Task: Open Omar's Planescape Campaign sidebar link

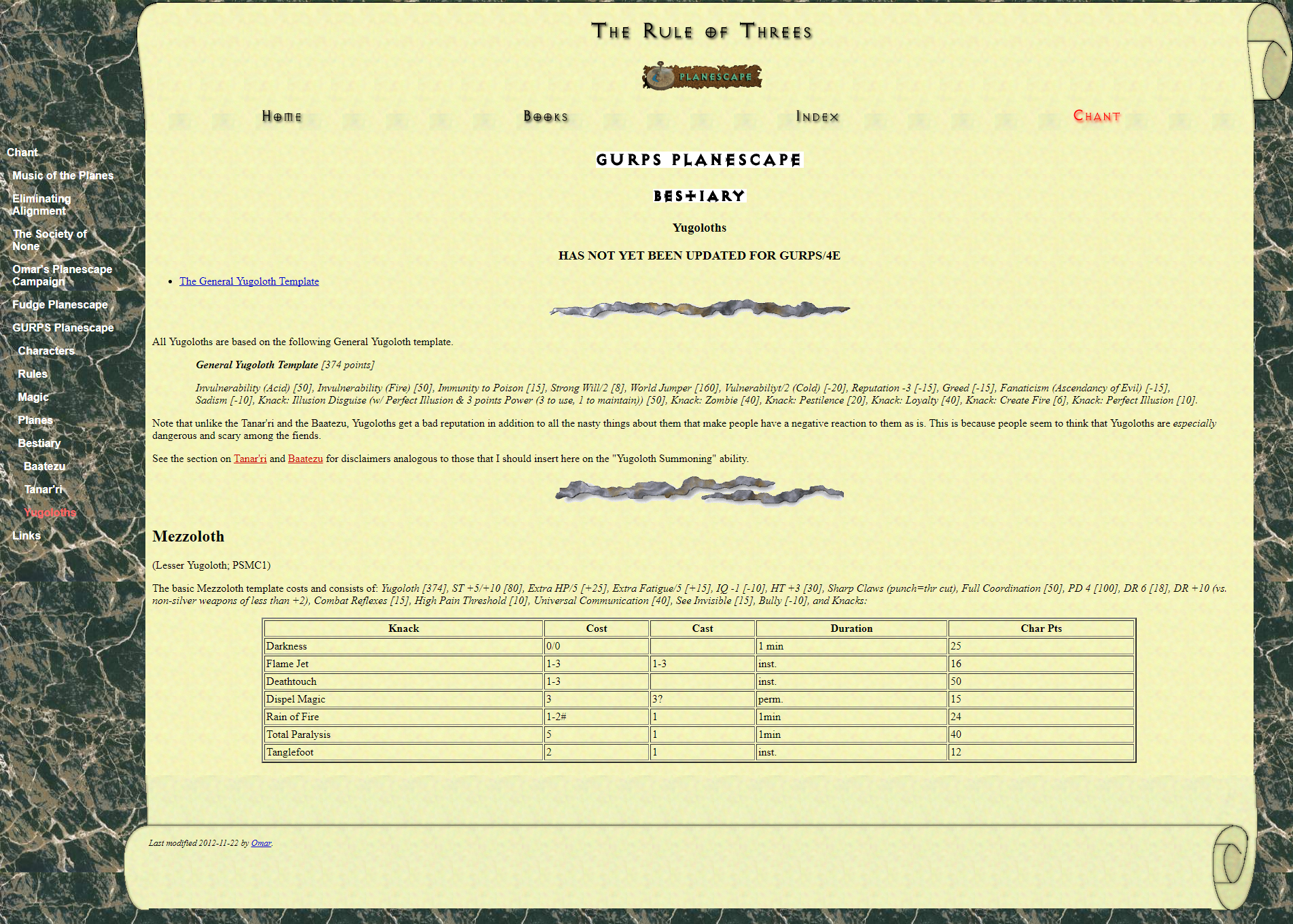Action: 62,275
